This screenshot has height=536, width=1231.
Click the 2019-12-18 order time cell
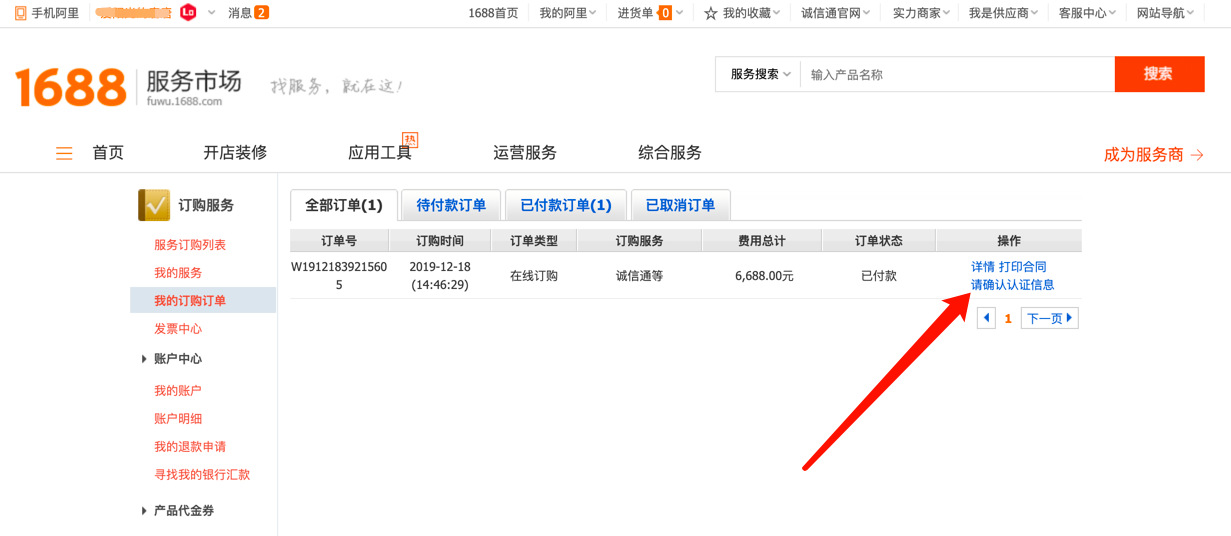[440, 276]
